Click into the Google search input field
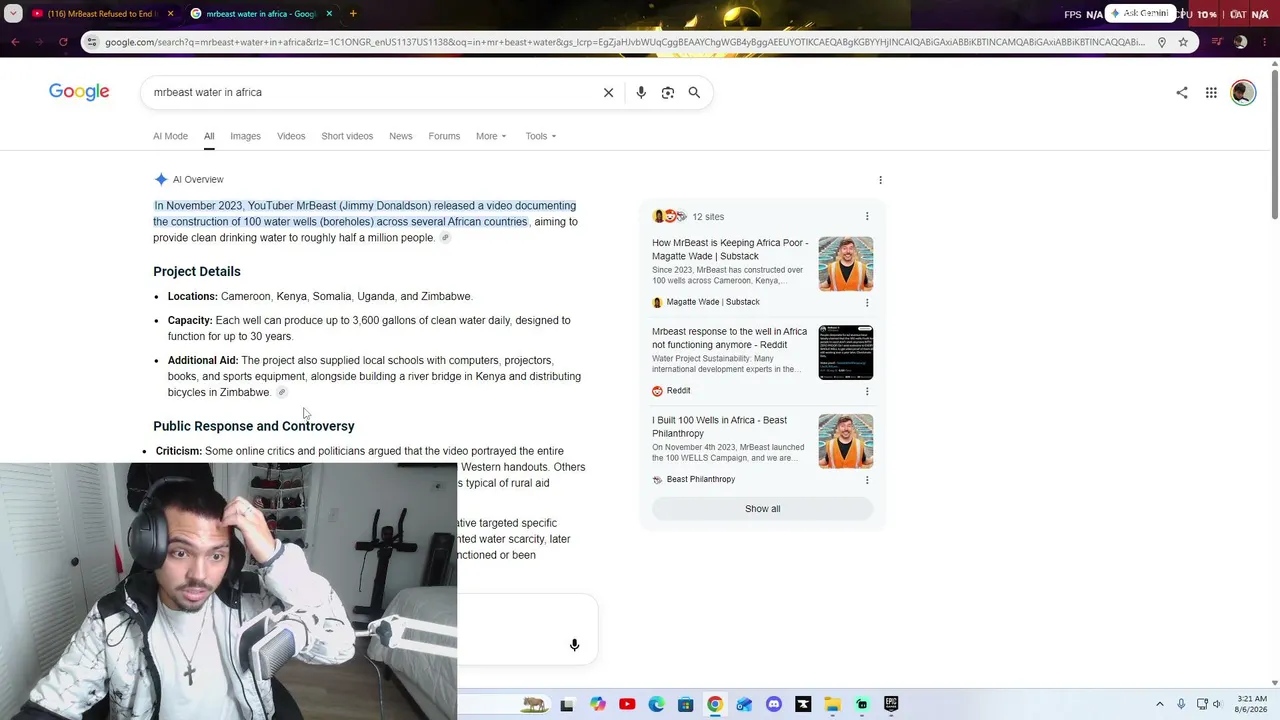The height and width of the screenshot is (720, 1280). tap(370, 92)
